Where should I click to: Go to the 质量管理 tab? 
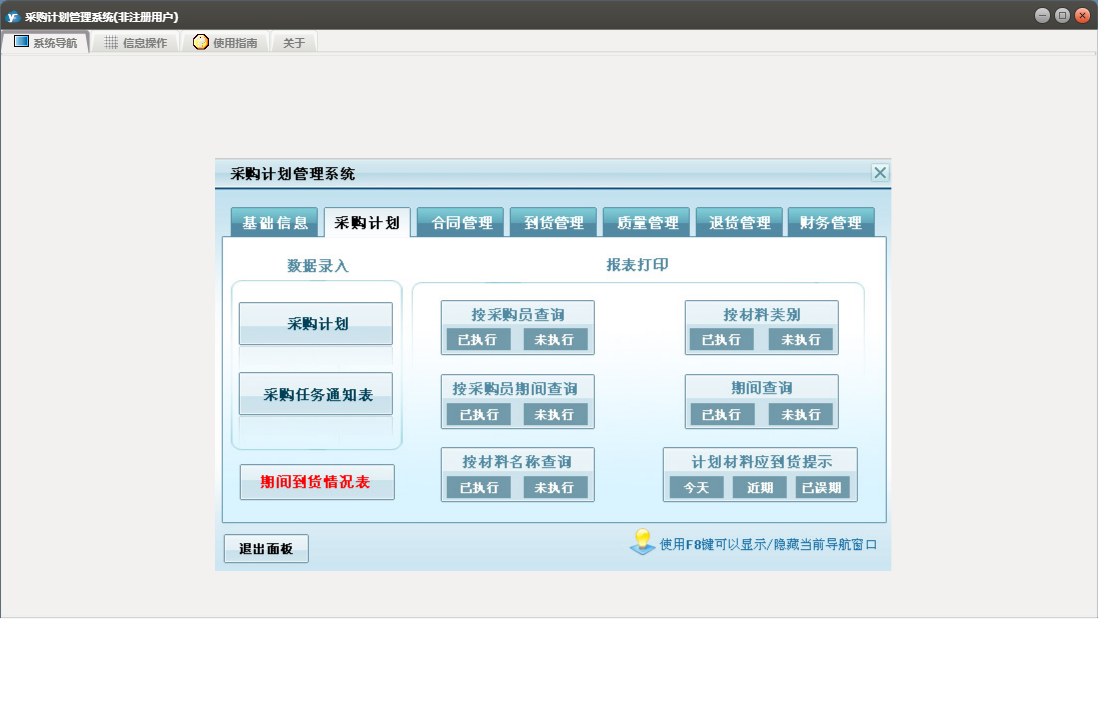point(646,223)
